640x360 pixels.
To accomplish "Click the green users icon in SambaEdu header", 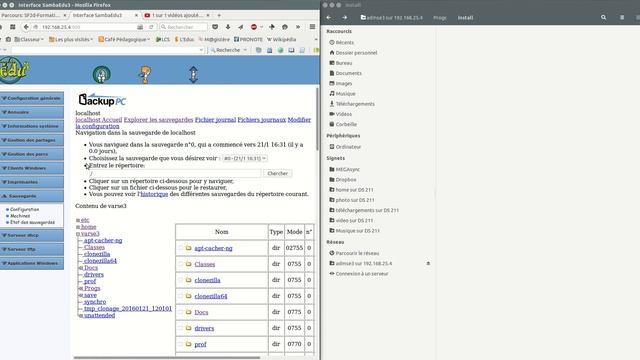I will [x=102, y=75].
